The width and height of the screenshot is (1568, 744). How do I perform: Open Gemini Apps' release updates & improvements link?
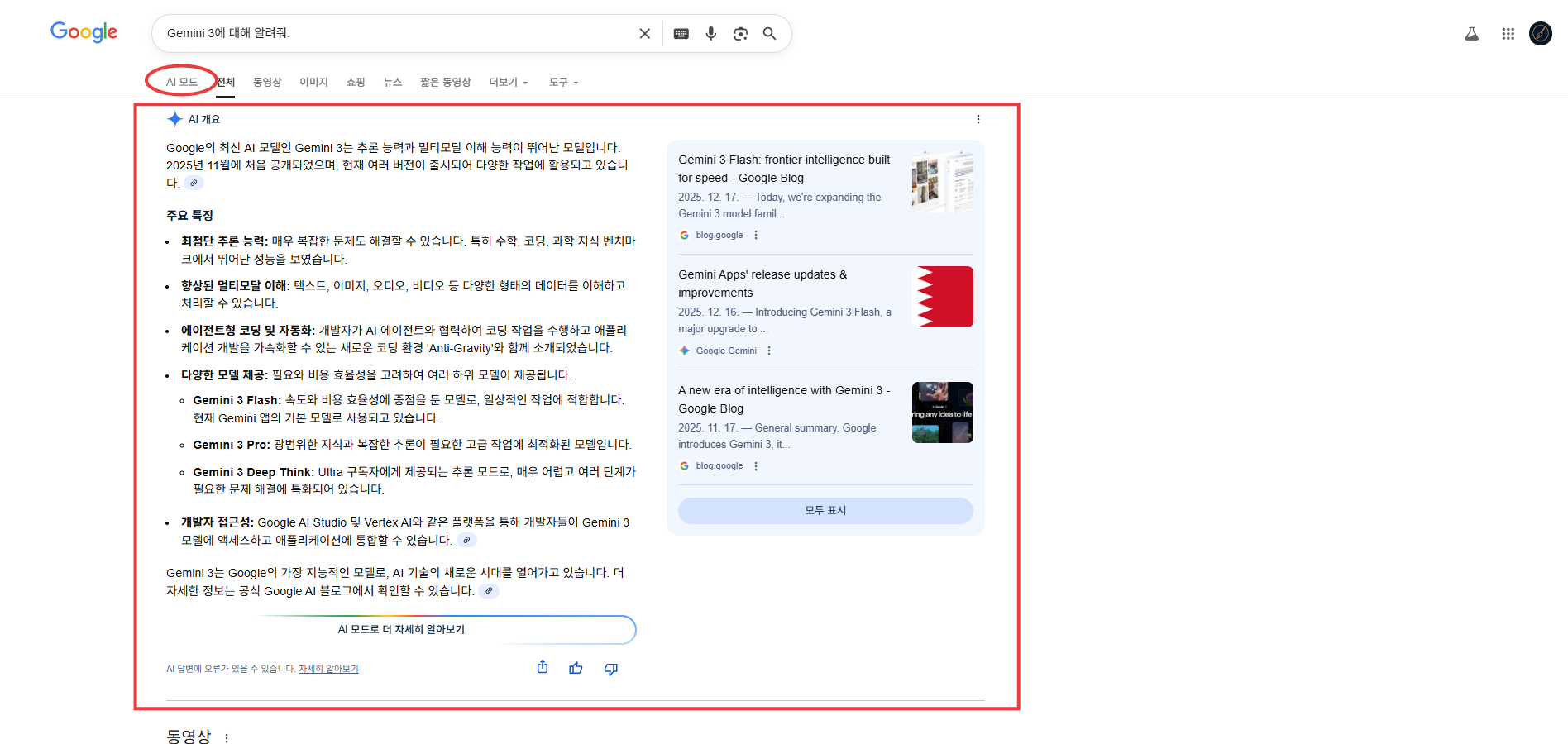pyautogui.click(x=762, y=284)
